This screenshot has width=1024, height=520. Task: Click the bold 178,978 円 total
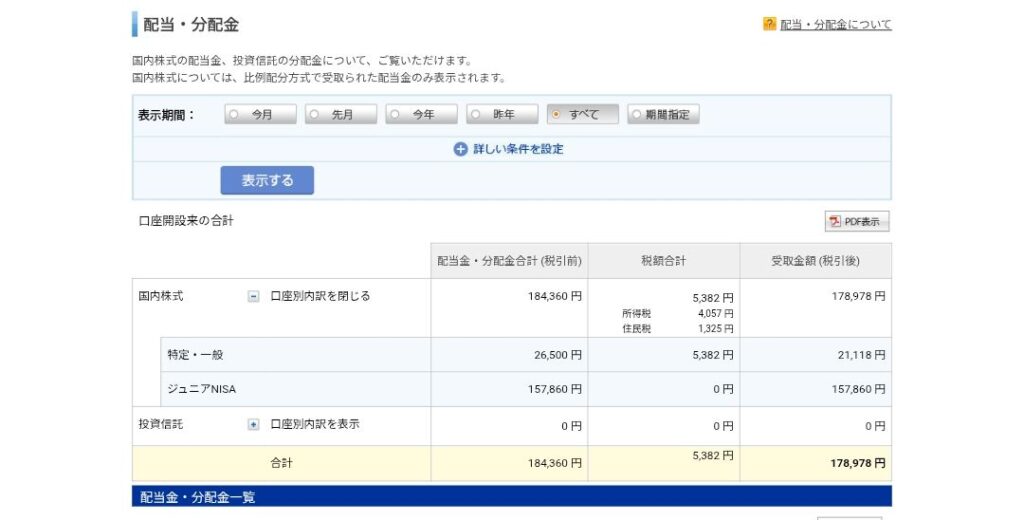click(858, 463)
